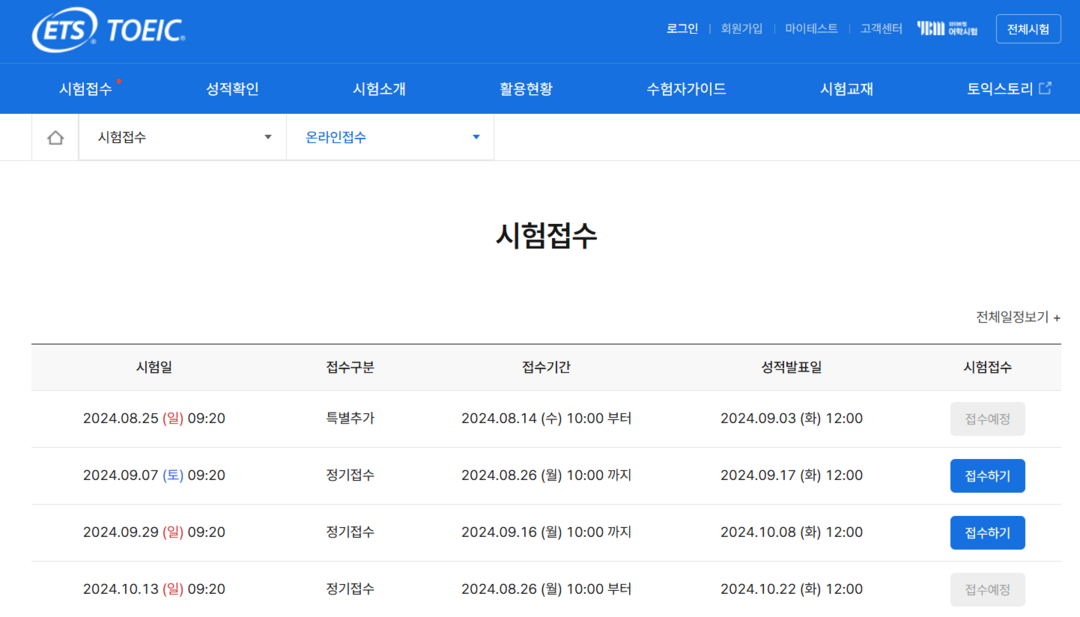Click 접수하기 for 2024.09.29 exam

[x=987, y=533]
